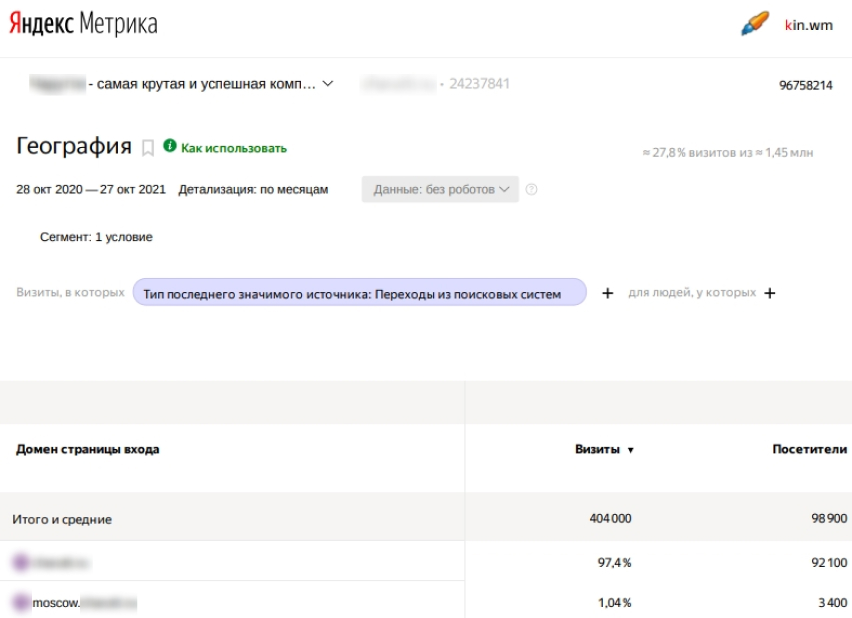852x618 pixels.
Task: Click the question mark help icon
Action: point(531,190)
